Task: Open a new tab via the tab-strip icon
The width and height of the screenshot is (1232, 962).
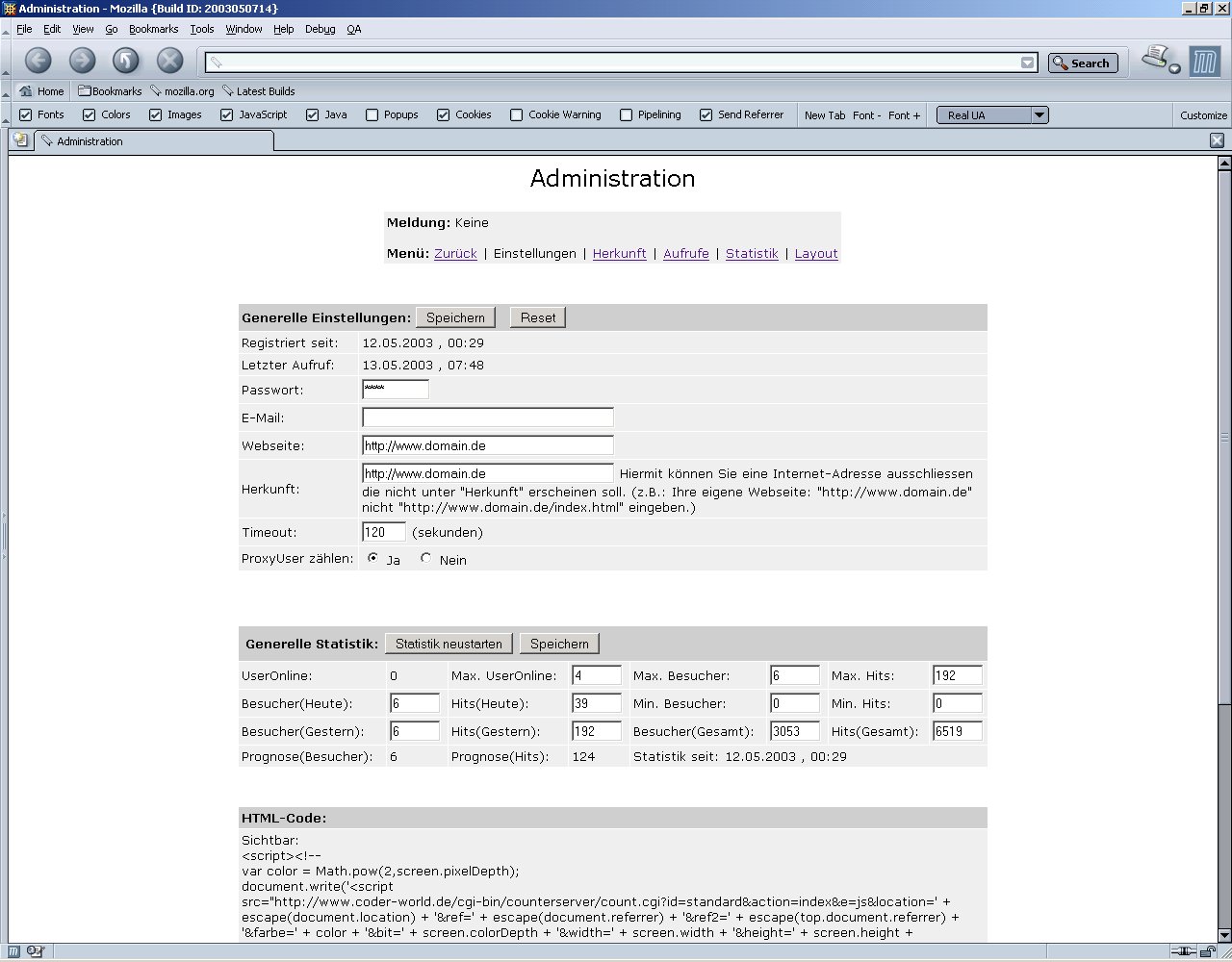Action: pos(19,140)
